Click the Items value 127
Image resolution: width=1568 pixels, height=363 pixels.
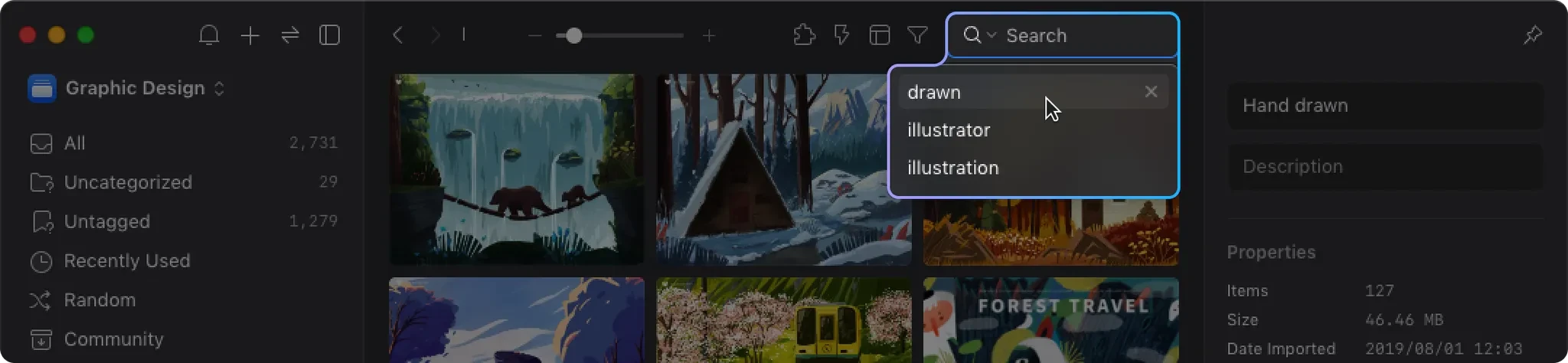(1379, 291)
